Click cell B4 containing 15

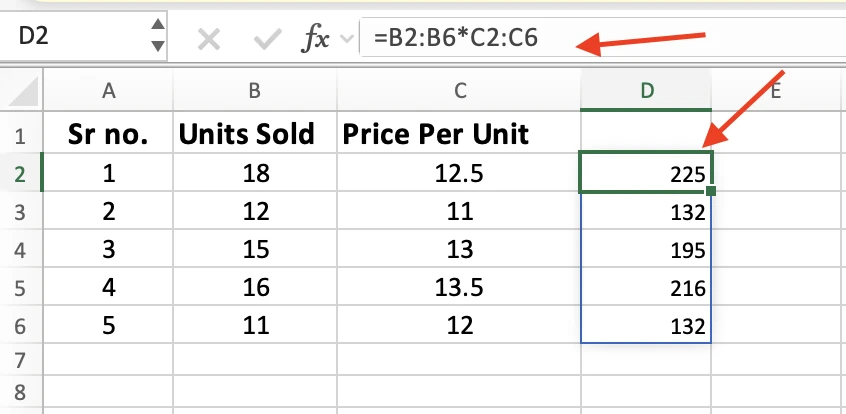(x=255, y=249)
